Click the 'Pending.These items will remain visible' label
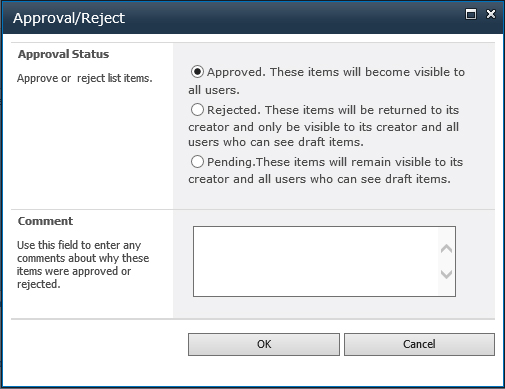505x389 pixels. coord(326,170)
